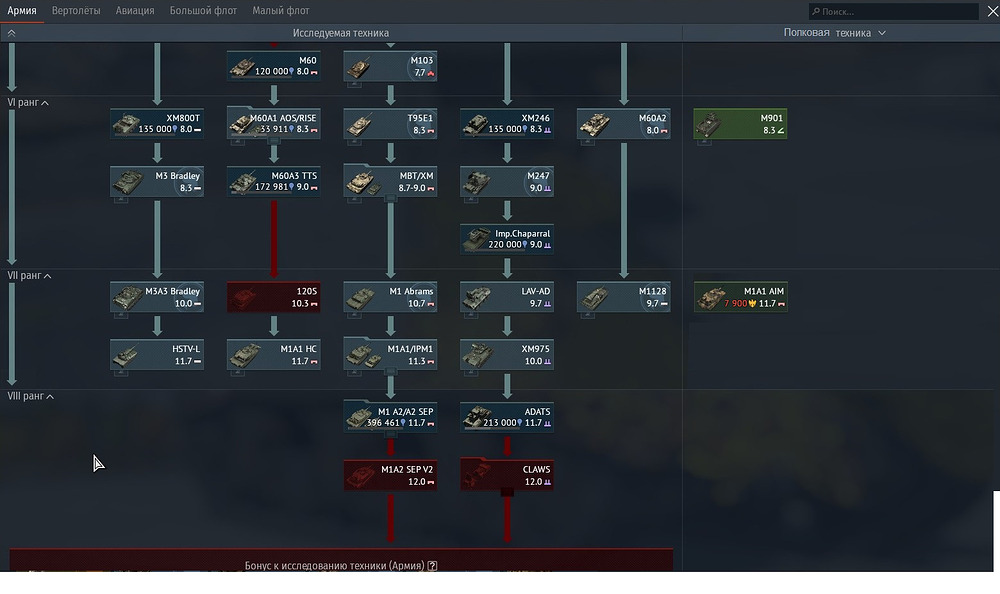Image resolution: width=1000 pixels, height=594 pixels.
Task: Open the Авиация tab
Action: click(x=135, y=11)
